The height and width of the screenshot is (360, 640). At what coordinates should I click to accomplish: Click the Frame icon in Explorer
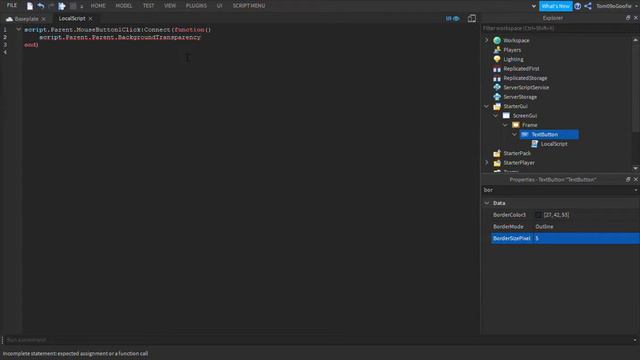click(x=516, y=125)
